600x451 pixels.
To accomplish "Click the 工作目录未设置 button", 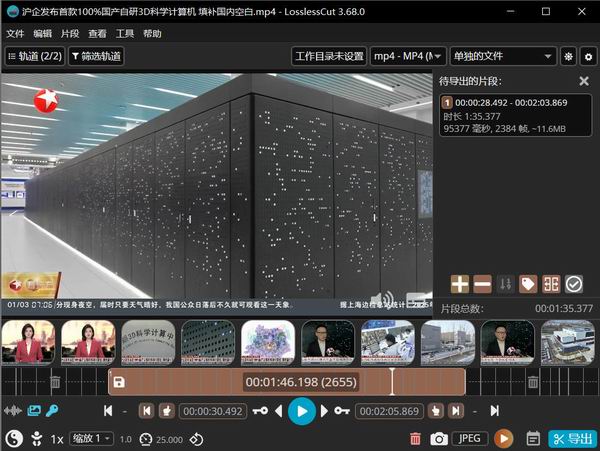I will [x=329, y=57].
